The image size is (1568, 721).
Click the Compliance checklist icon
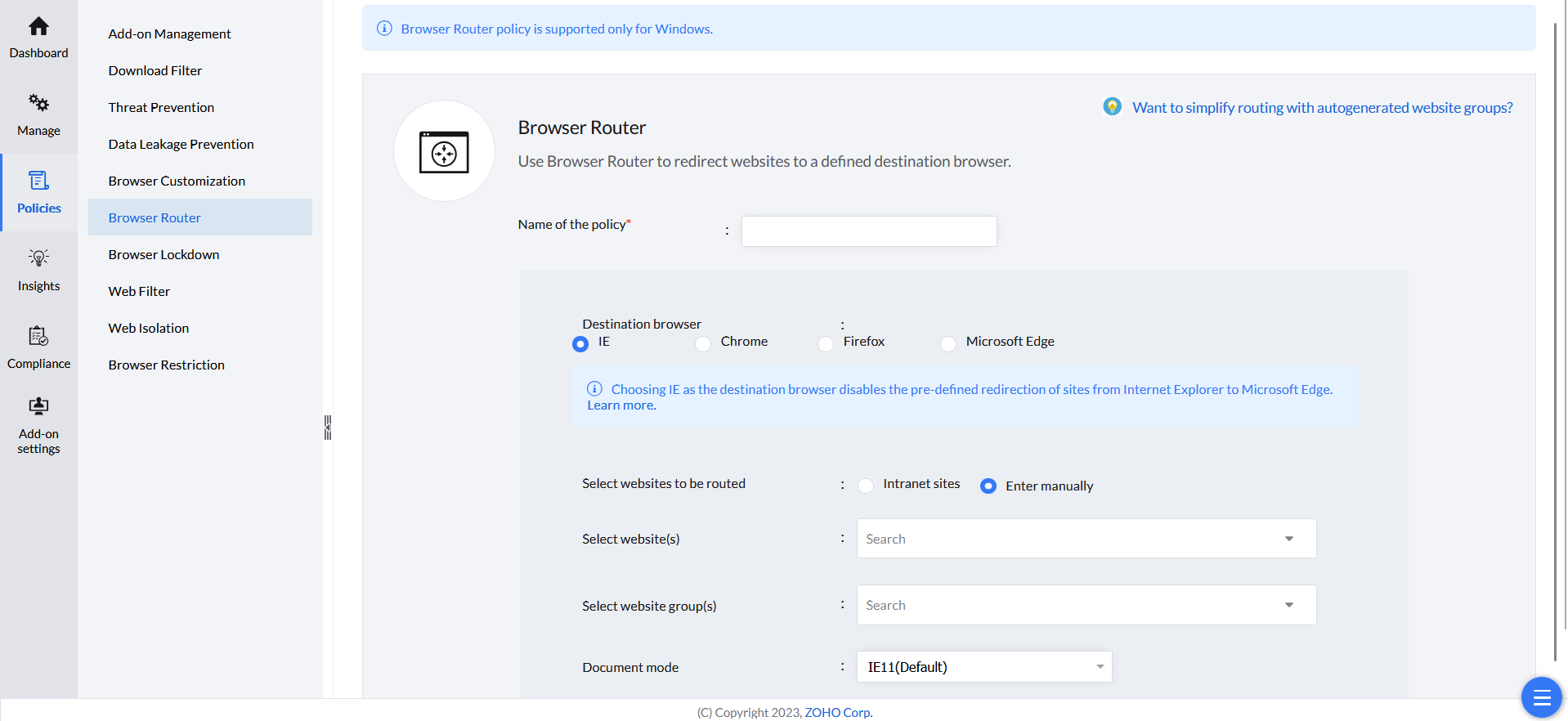(38, 336)
